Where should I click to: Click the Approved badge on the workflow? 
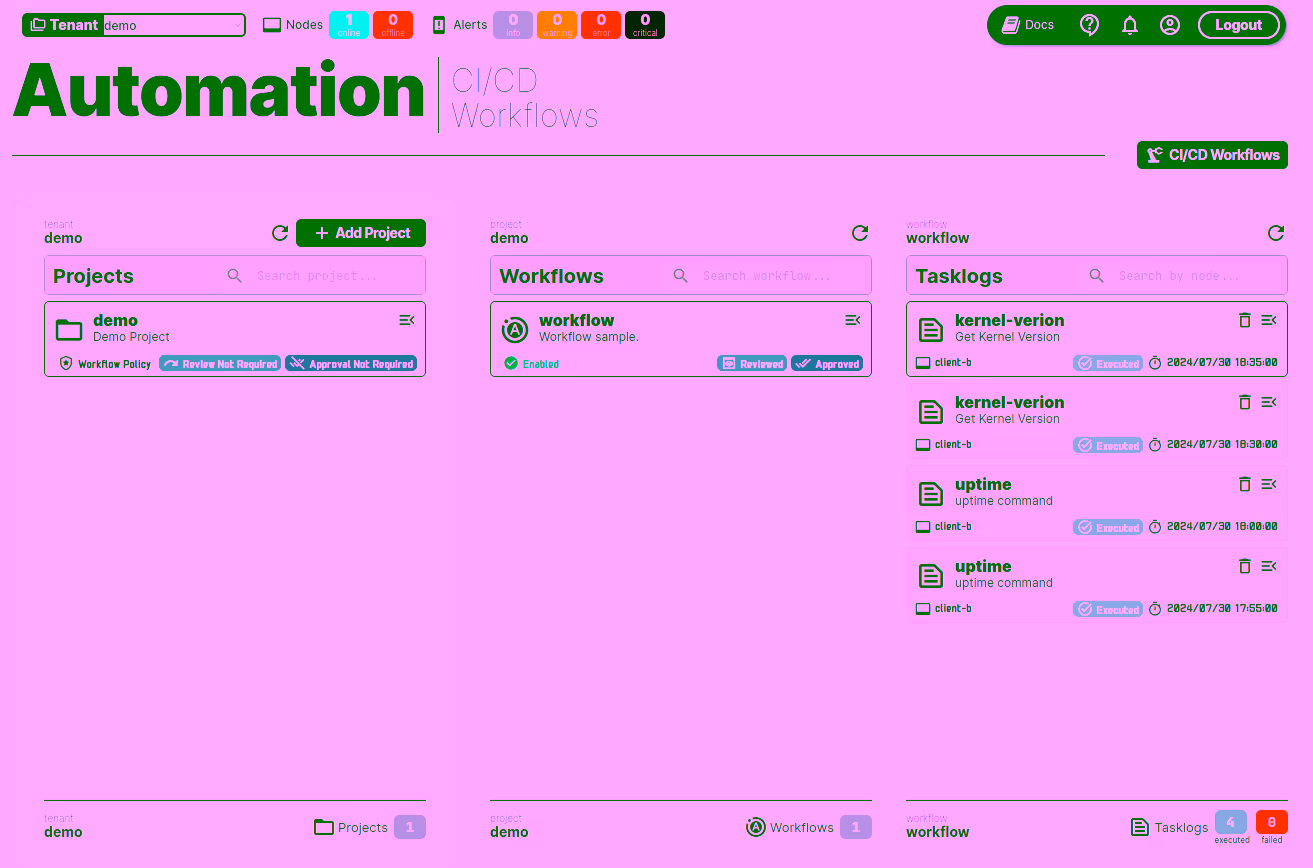pos(827,363)
